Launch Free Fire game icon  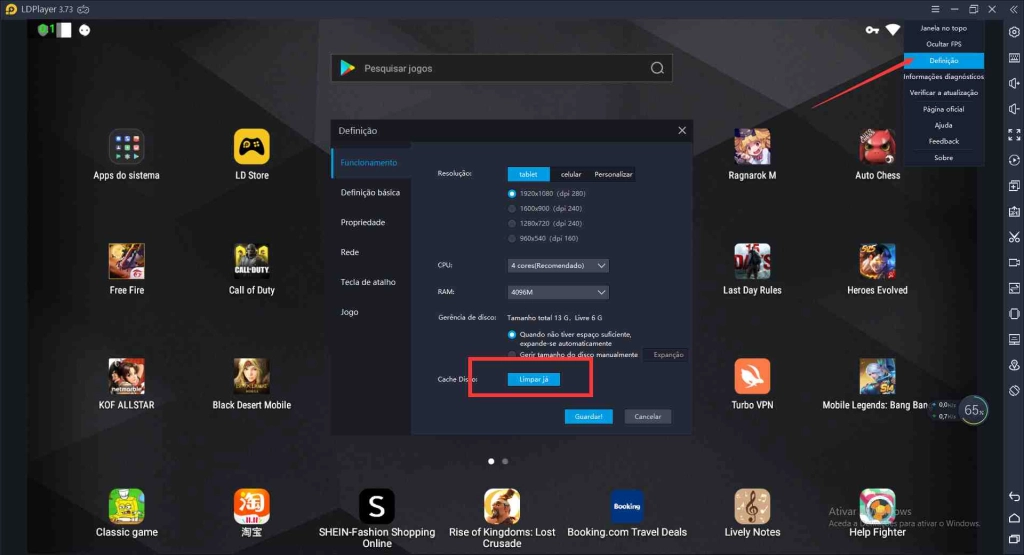[x=127, y=262]
